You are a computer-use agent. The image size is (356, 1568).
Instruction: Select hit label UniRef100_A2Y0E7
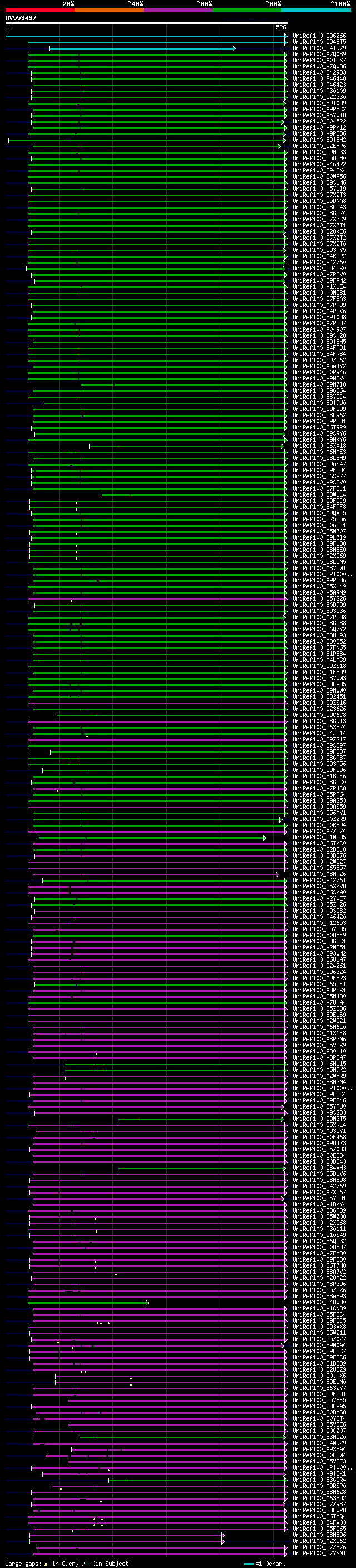319,898
